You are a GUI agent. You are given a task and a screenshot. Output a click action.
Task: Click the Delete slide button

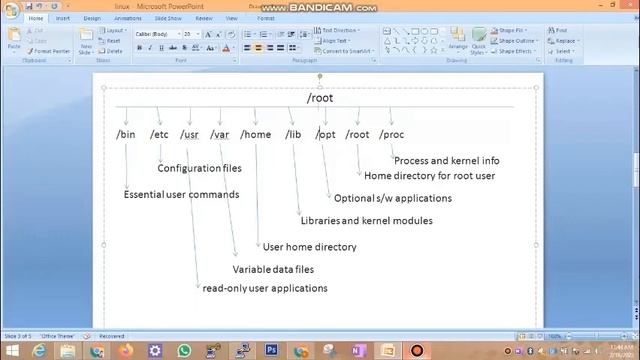pos(111,51)
